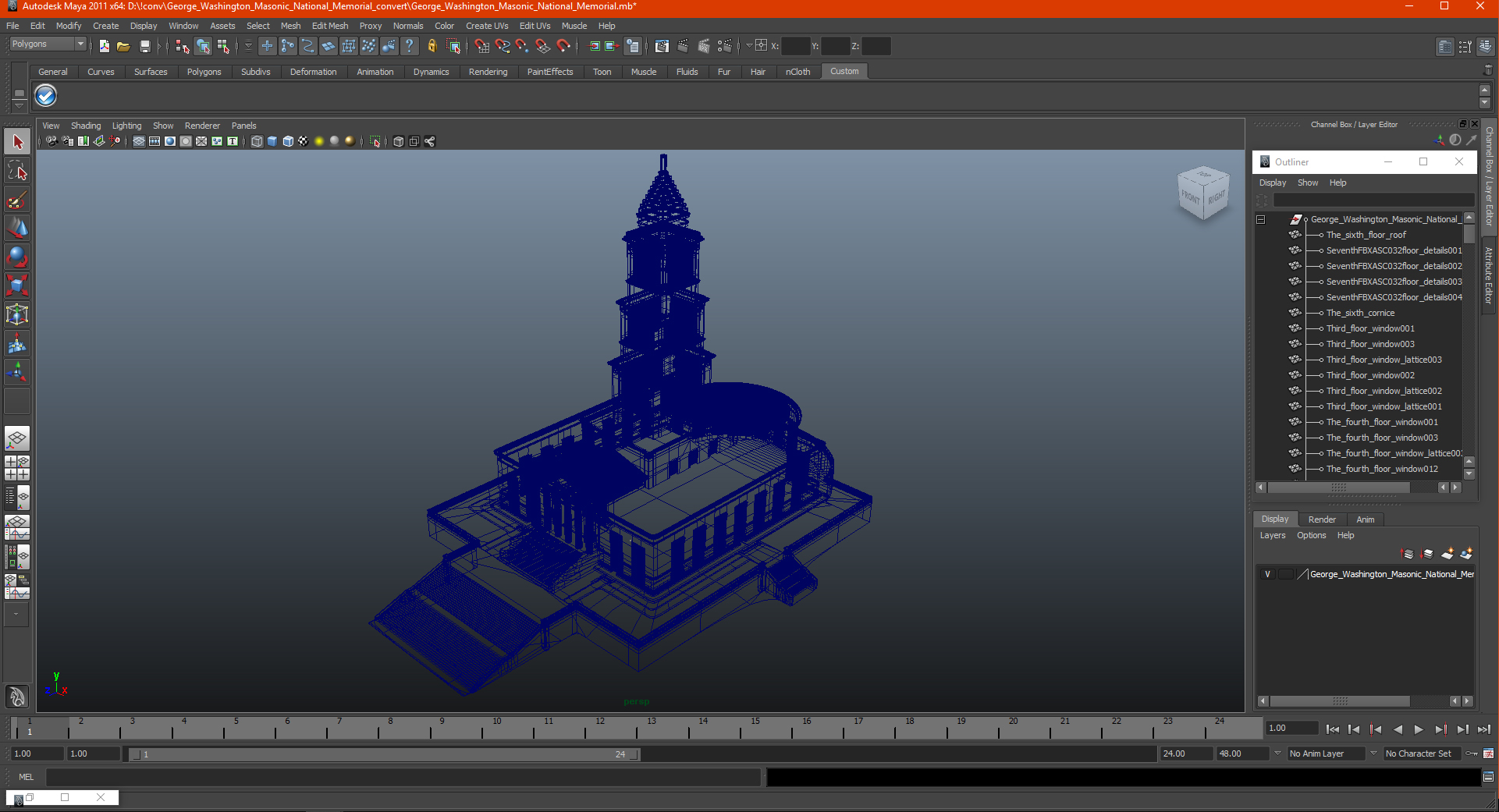Enable Snap to curves magnet icon
This screenshot has height=812, width=1499.
[502, 46]
